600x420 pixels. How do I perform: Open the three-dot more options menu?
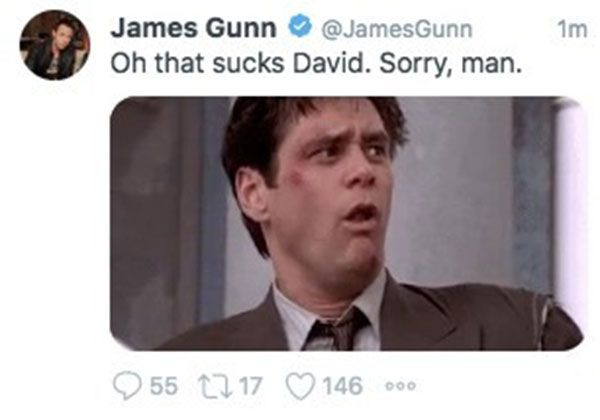[x=399, y=386]
